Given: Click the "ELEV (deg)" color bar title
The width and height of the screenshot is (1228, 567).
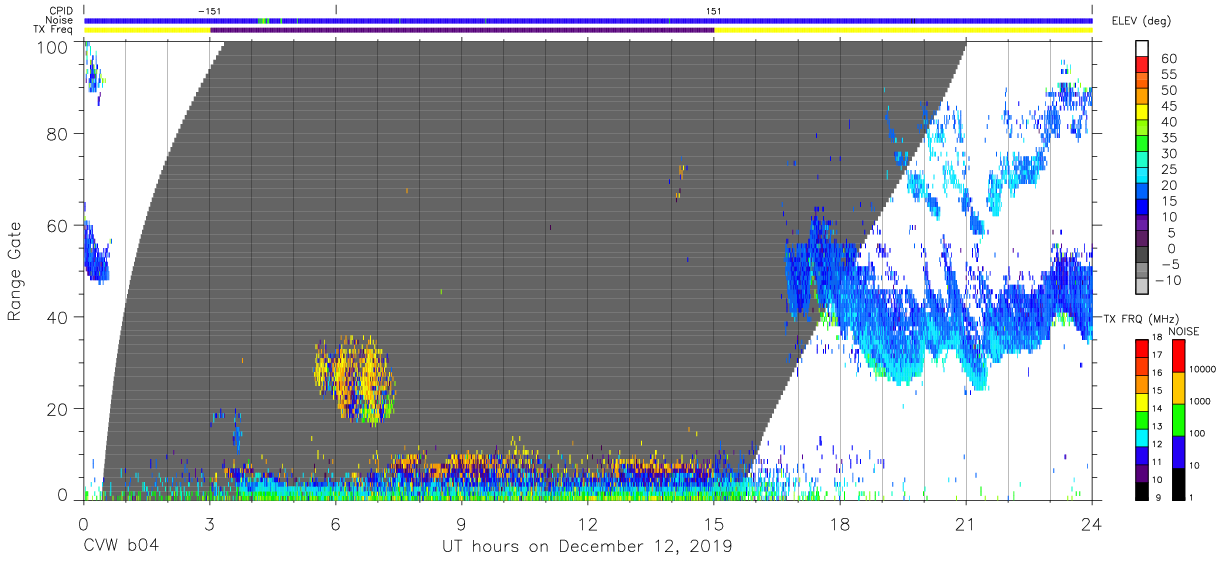Looking at the screenshot, I should tap(1140, 20).
